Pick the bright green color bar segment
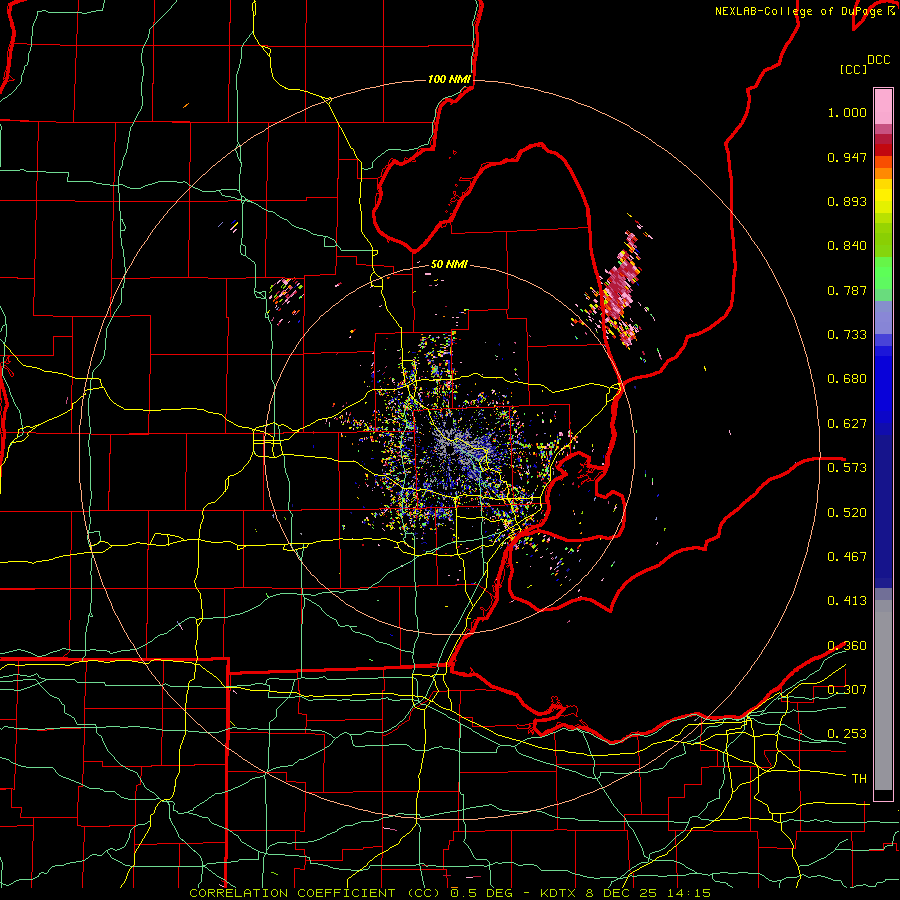This screenshot has width=900, height=900. pos(883,273)
